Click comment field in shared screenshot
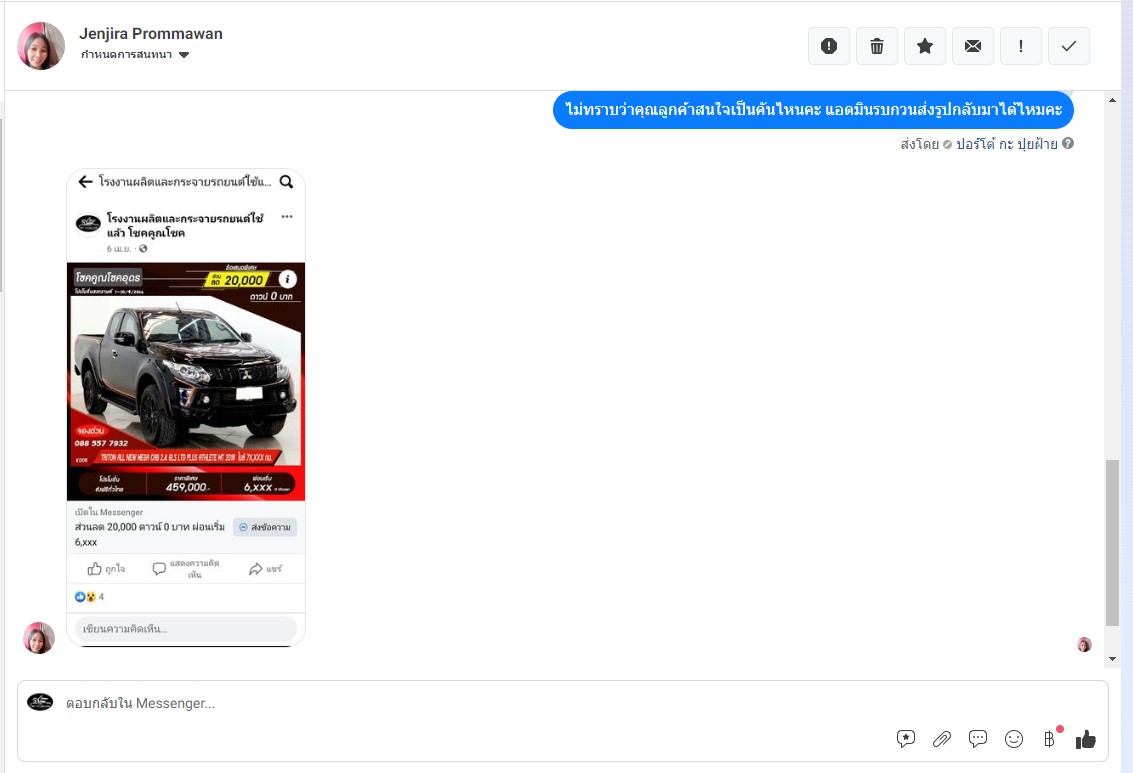Image resolution: width=1133 pixels, height=773 pixels. (186, 629)
